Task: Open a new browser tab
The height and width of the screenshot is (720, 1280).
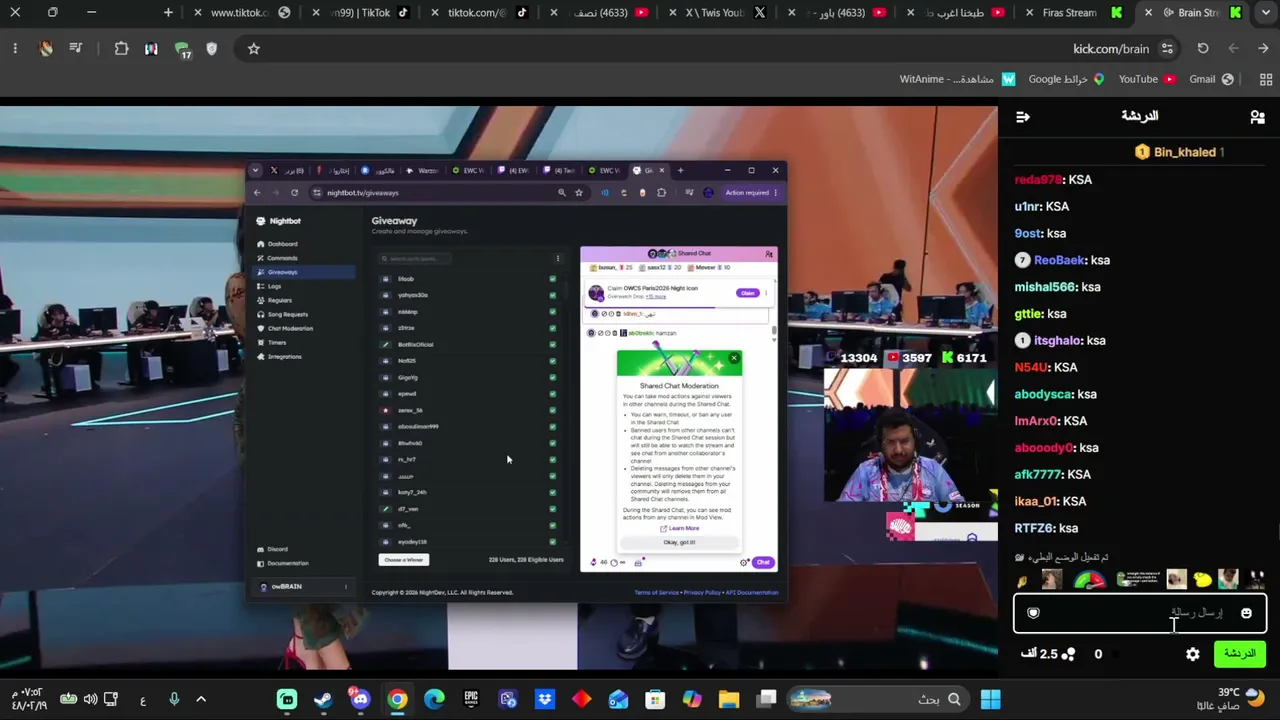Action: point(168,13)
